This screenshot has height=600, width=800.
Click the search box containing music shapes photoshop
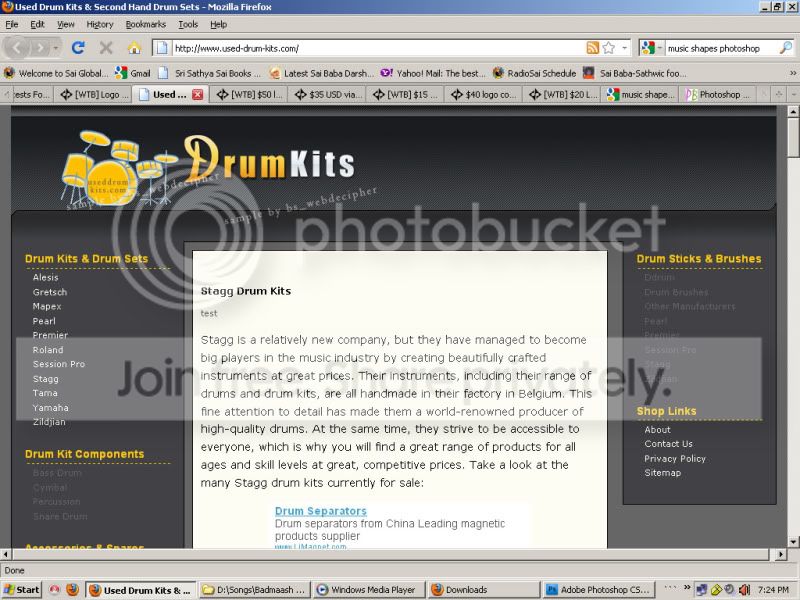pos(721,48)
